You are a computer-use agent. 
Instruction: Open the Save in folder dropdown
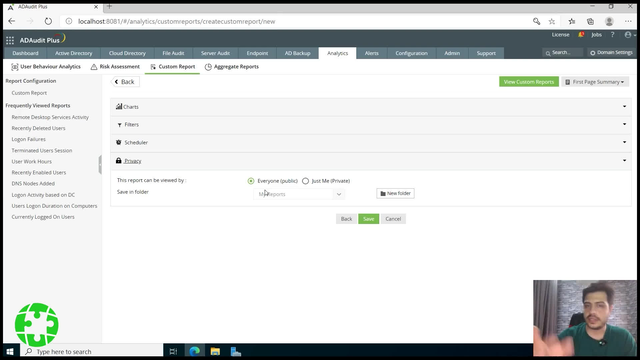tap(299, 194)
